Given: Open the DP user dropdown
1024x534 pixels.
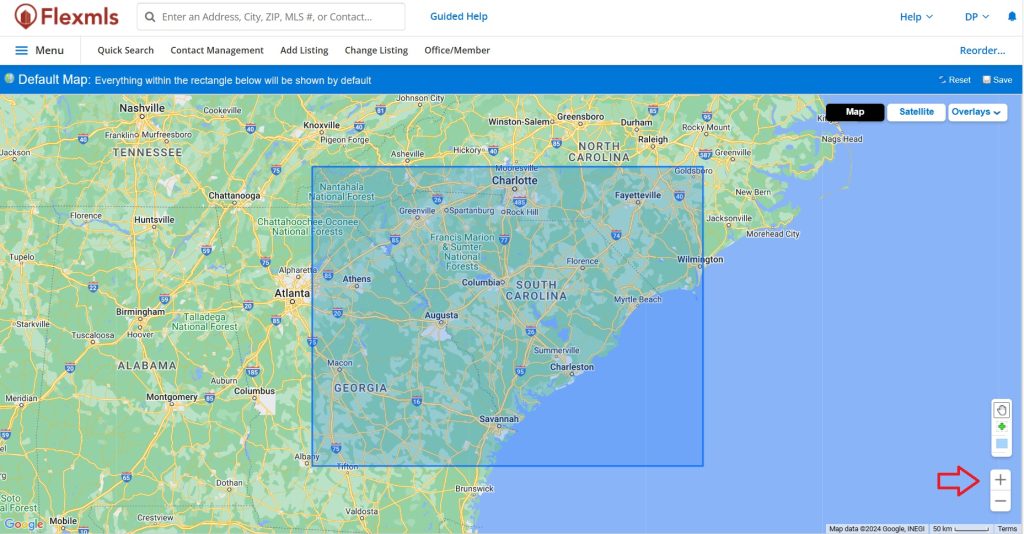Looking at the screenshot, I should [977, 17].
